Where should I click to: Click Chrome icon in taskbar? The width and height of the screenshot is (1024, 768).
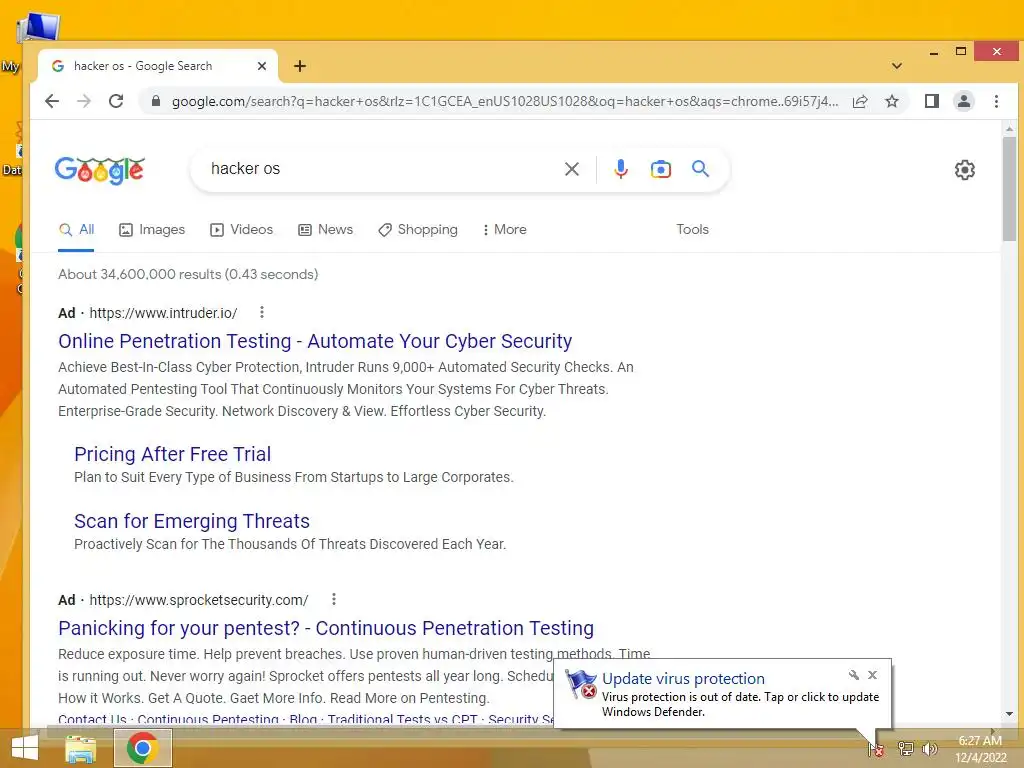(x=143, y=748)
